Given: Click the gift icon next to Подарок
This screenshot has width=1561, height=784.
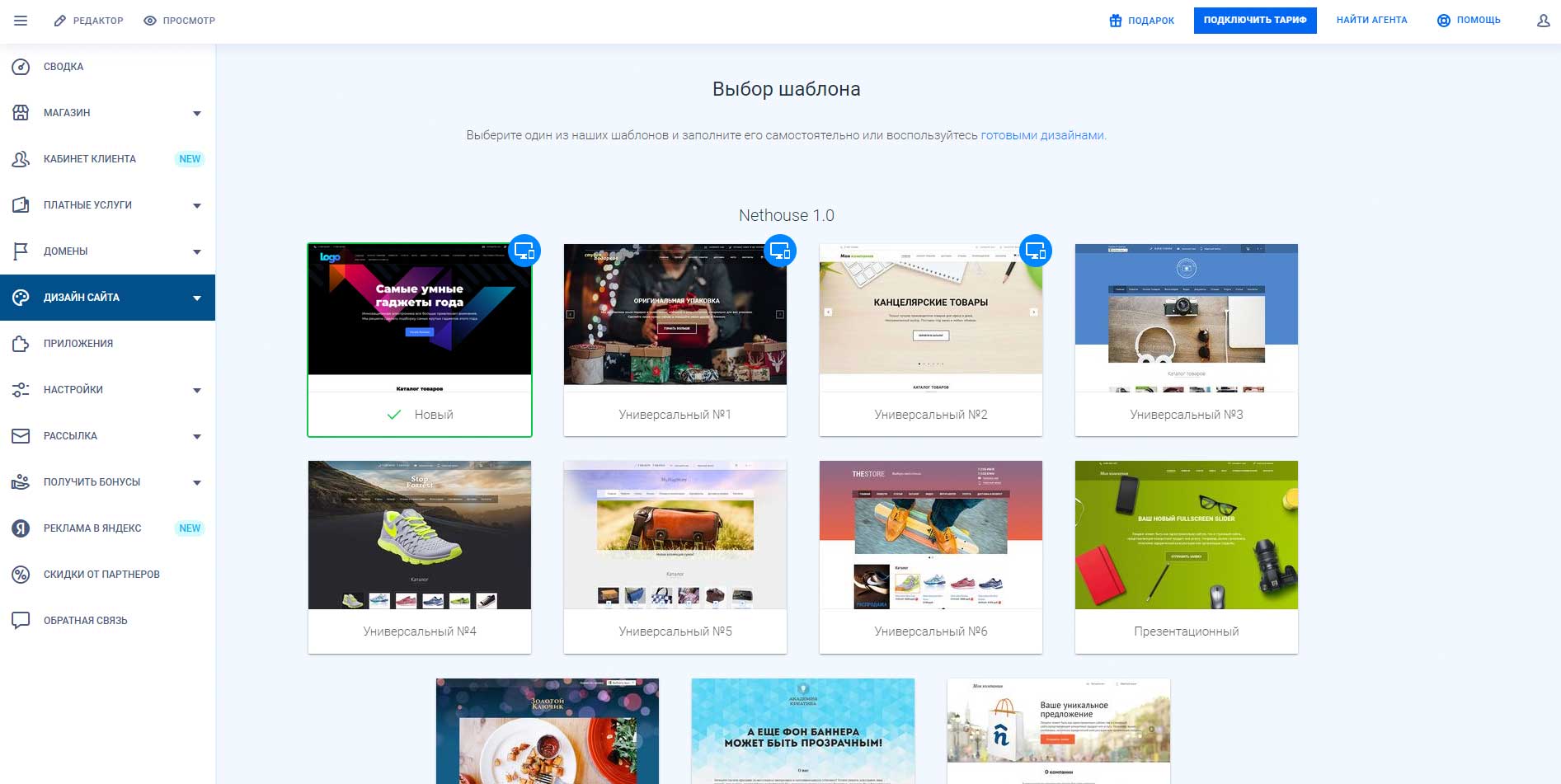Looking at the screenshot, I should pyautogui.click(x=1115, y=21).
